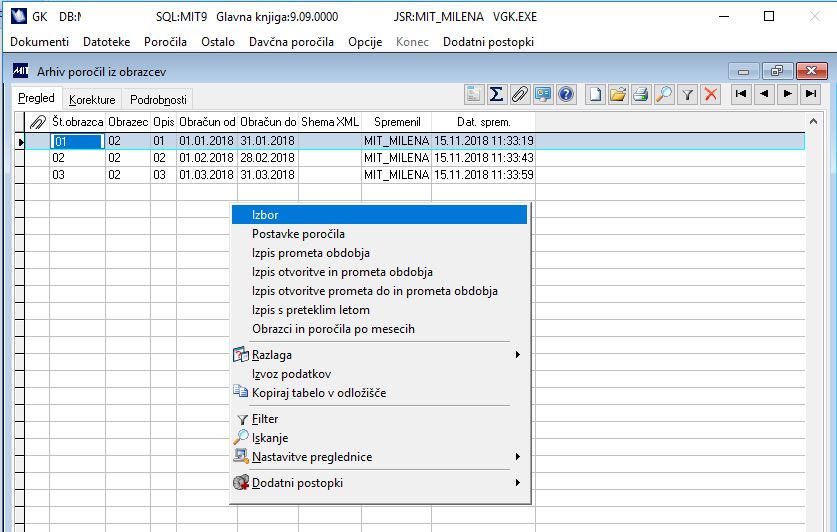Viewport: 837px width, 532px height.
Task: Click the paperclip attachment toolbar button
Action: coord(519,95)
